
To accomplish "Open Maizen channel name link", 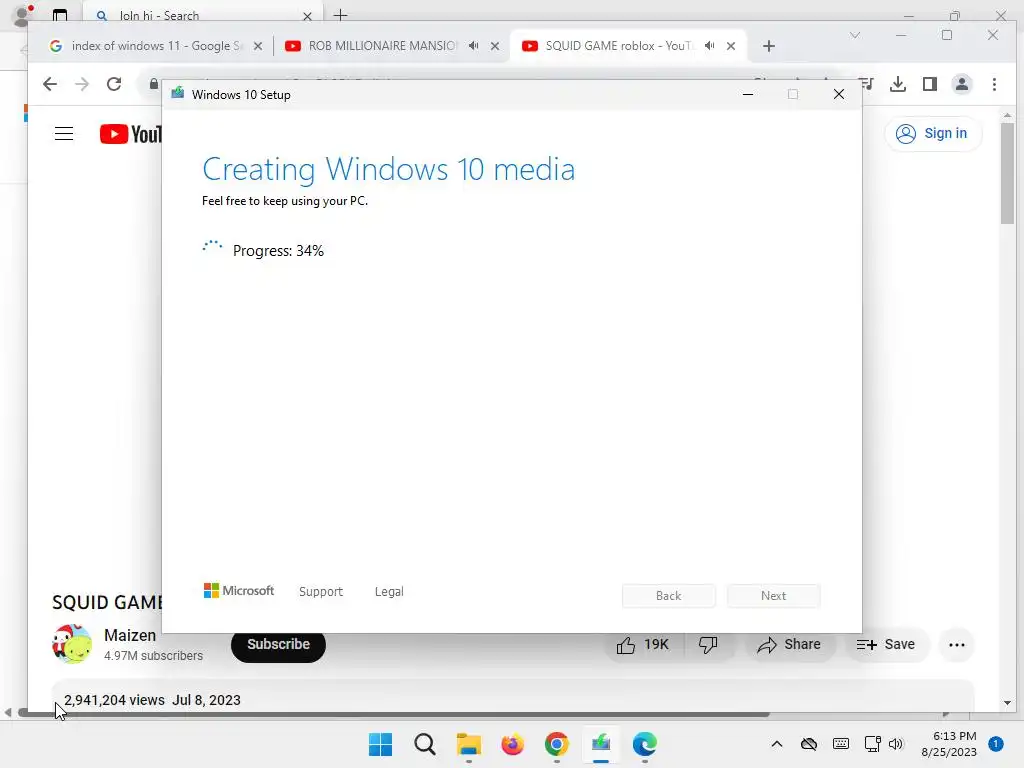I will 130,635.
